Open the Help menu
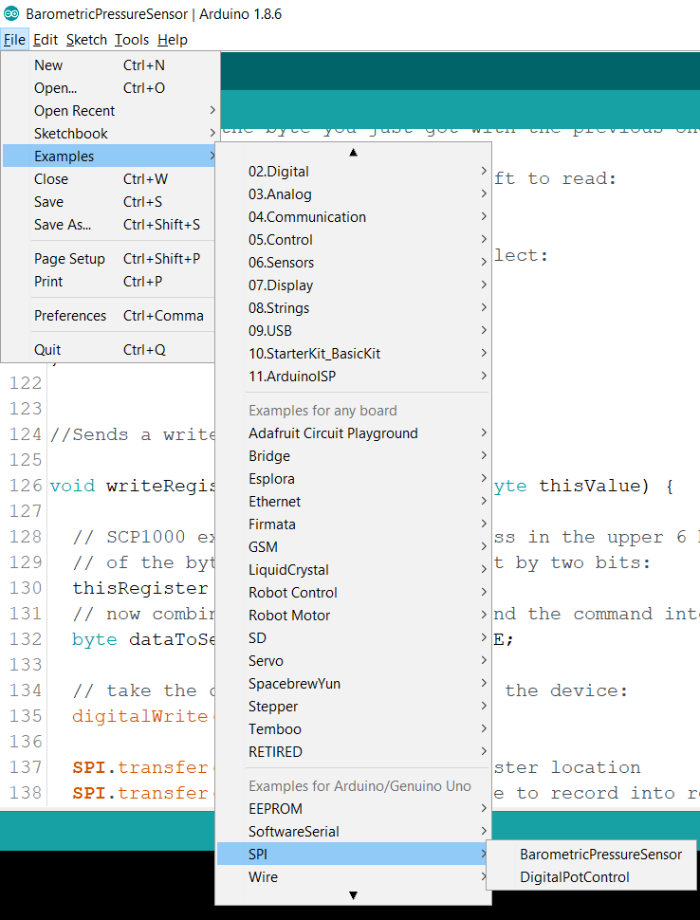 point(172,40)
